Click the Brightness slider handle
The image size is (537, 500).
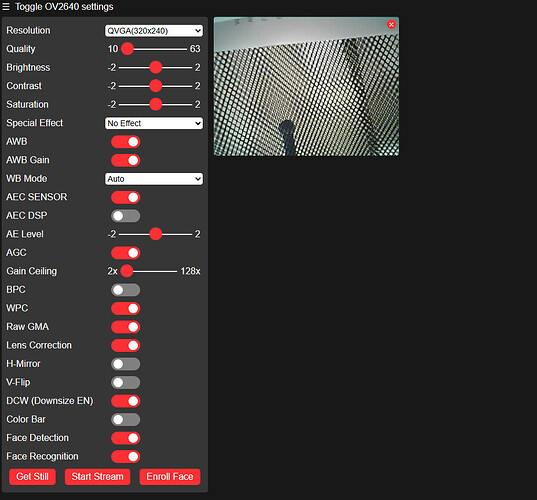[x=155, y=67]
